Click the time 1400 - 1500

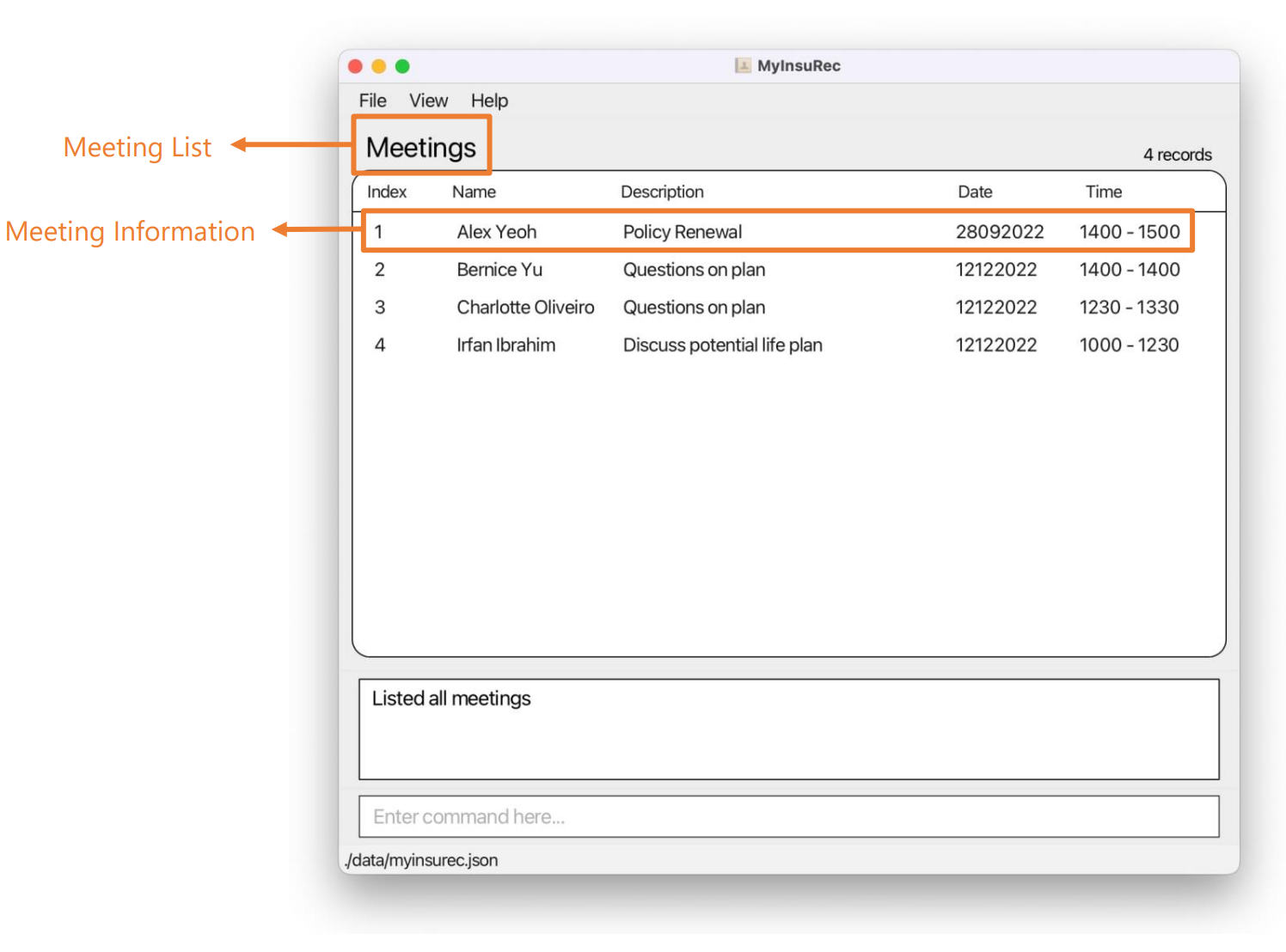coord(1130,232)
